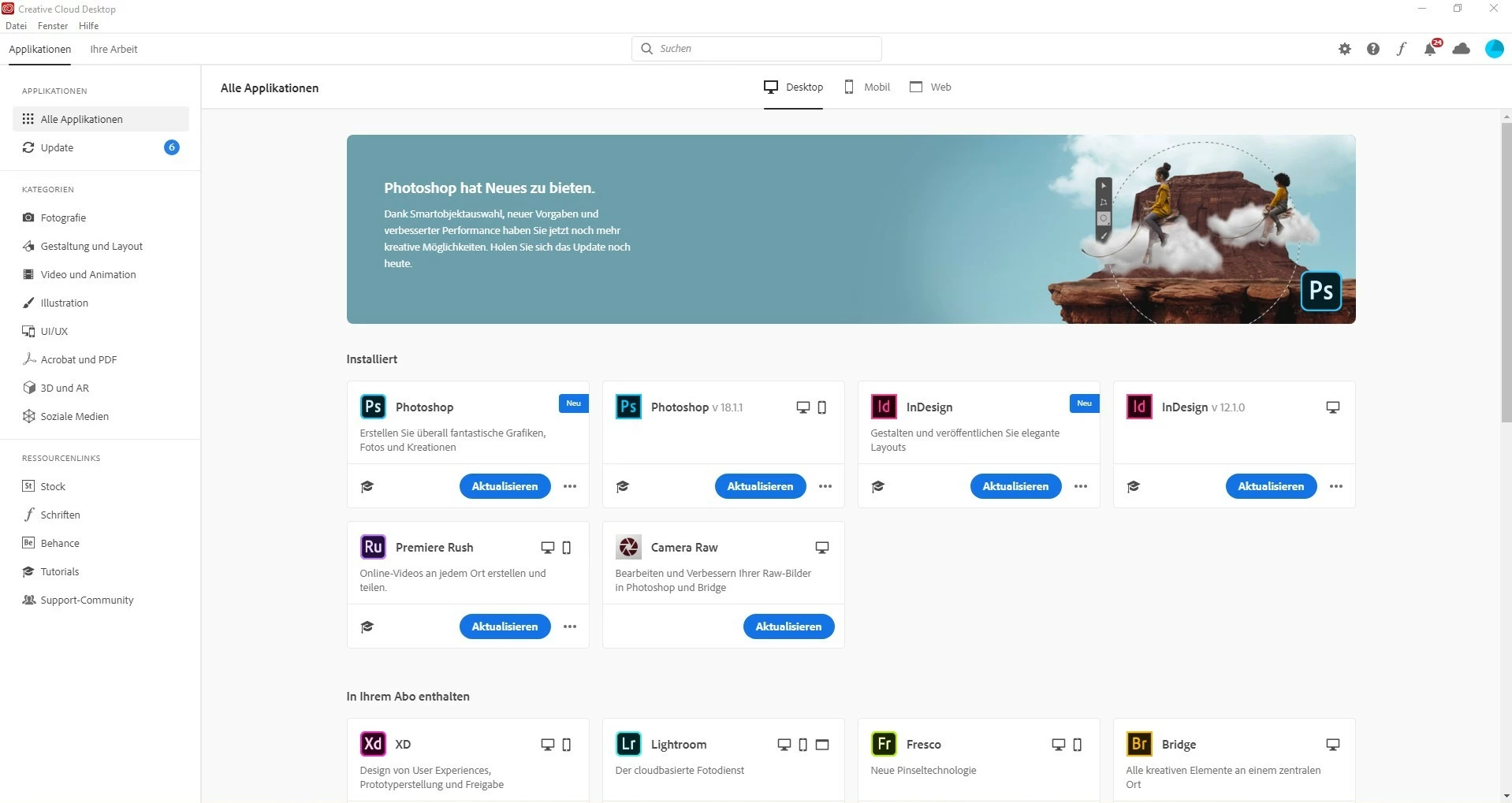This screenshot has width=1512, height=803.
Task: Click Aktualisieren for InDesign v 12.1.0
Action: [x=1271, y=486]
